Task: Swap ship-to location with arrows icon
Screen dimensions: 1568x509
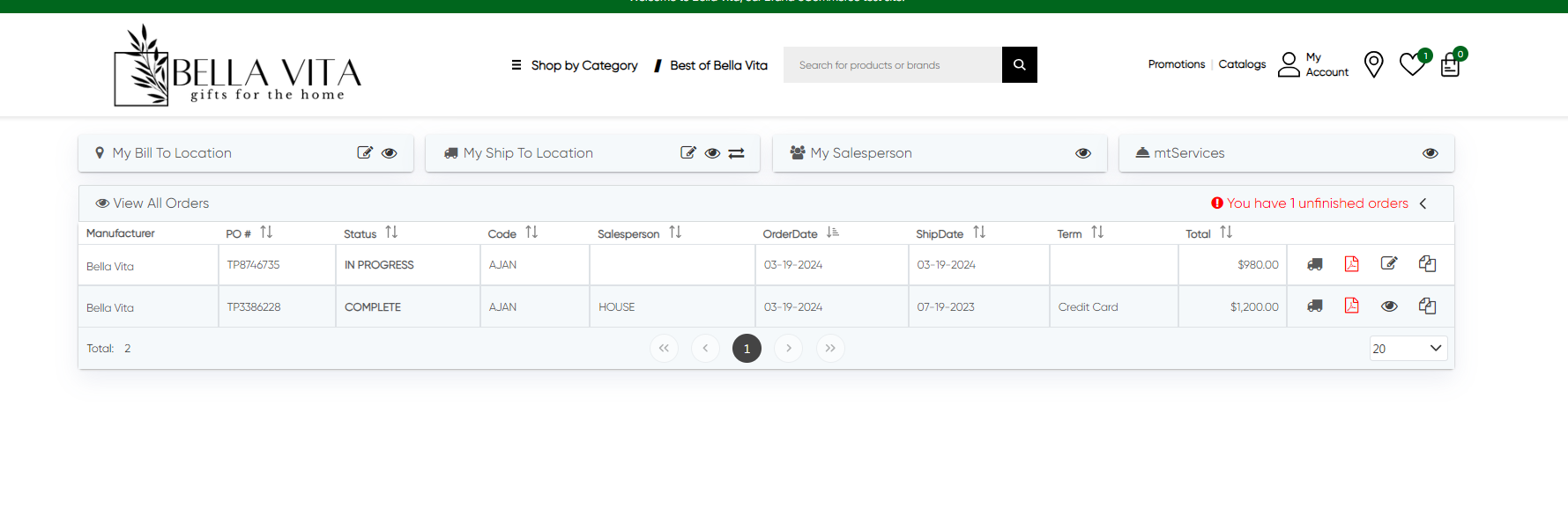Action: point(737,153)
